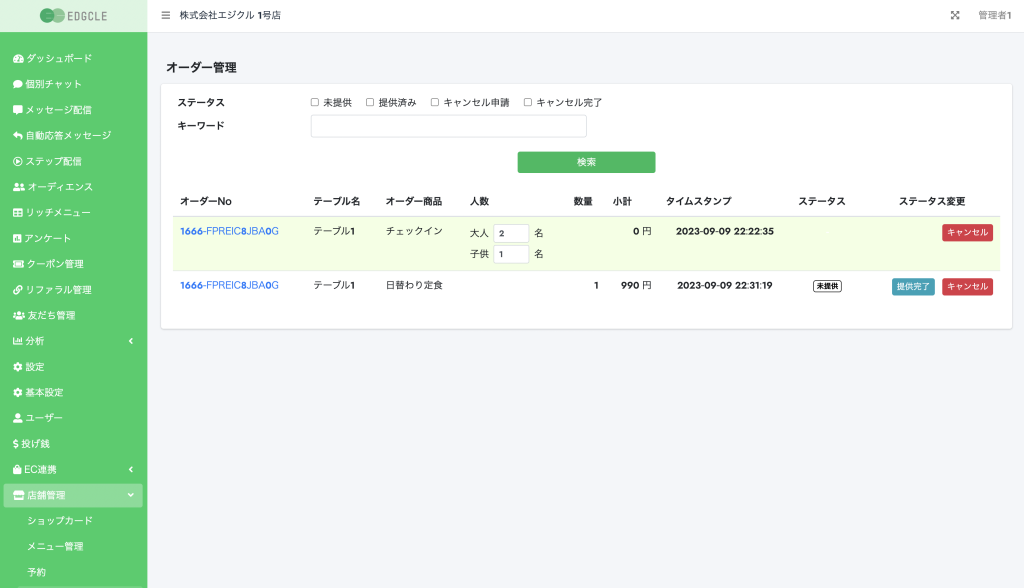Image resolution: width=1024 pixels, height=588 pixels.
Task: Open 個別チャット via its speech bubble icon
Action: point(18,84)
